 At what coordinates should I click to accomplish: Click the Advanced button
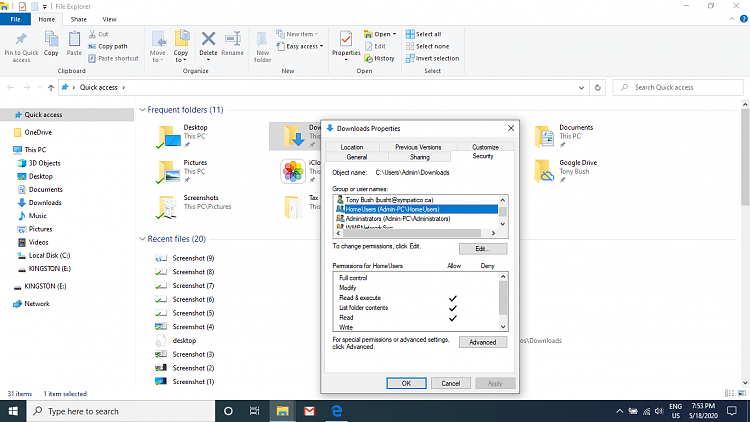(482, 342)
